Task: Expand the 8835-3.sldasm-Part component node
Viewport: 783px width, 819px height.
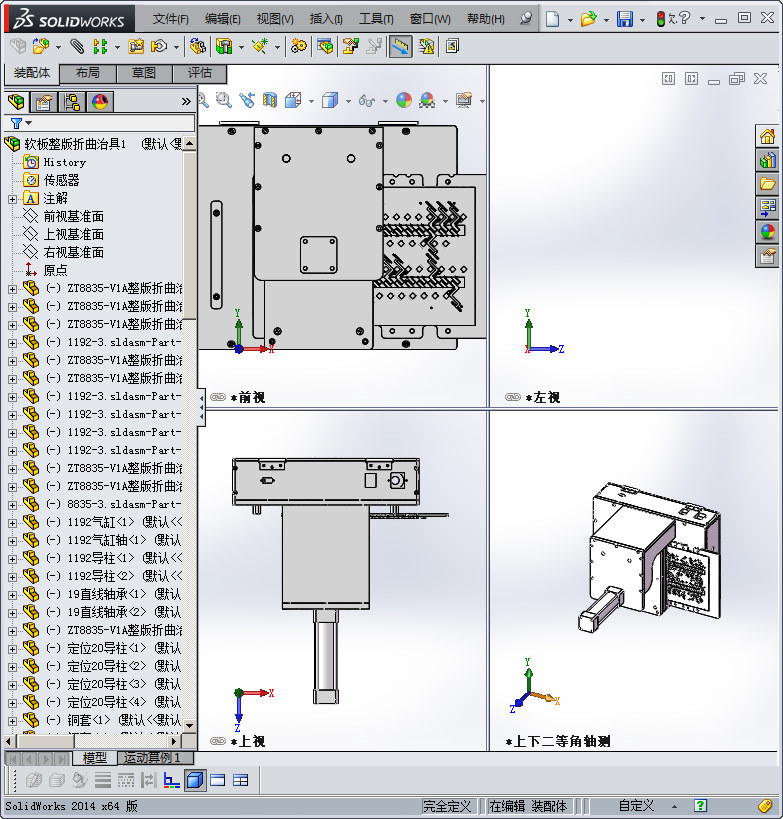Action: (13, 505)
